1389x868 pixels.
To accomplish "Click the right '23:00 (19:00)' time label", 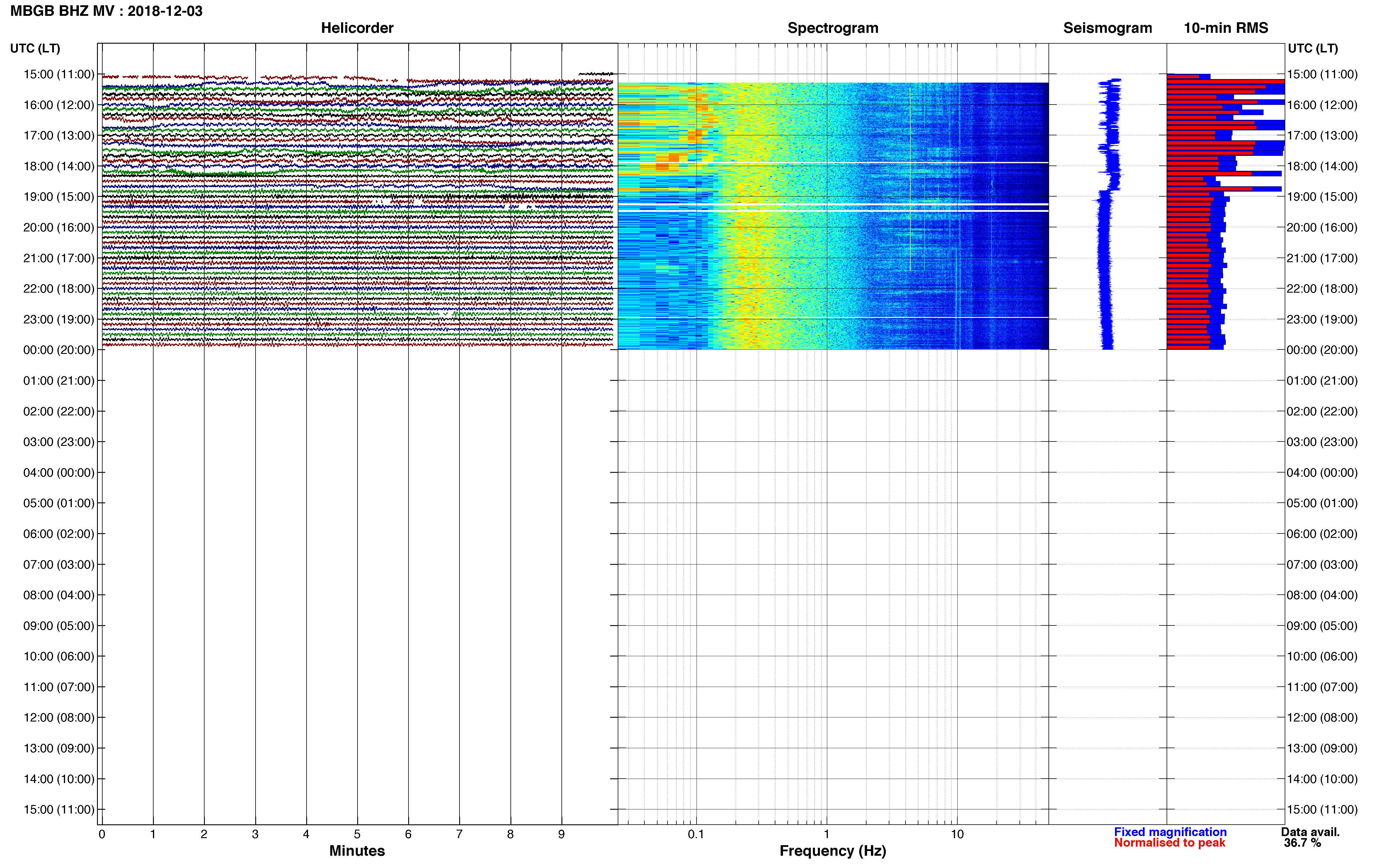I will (1322, 319).
